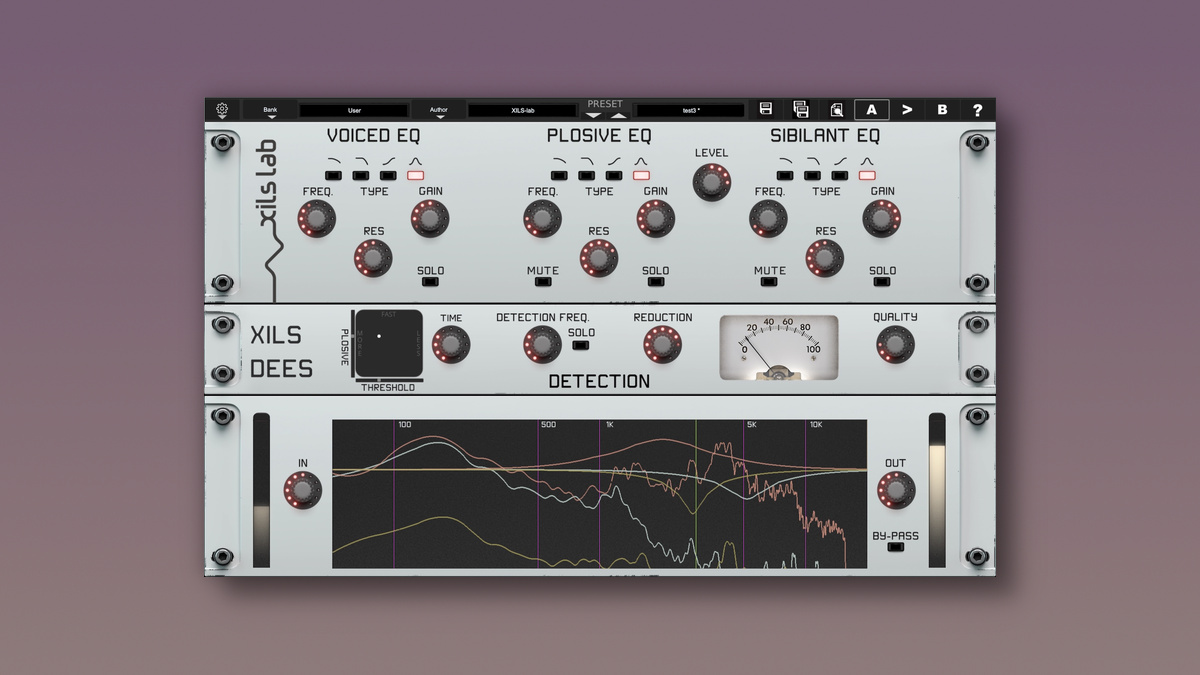Click the Sibilant EQ Res knob

click(825, 258)
